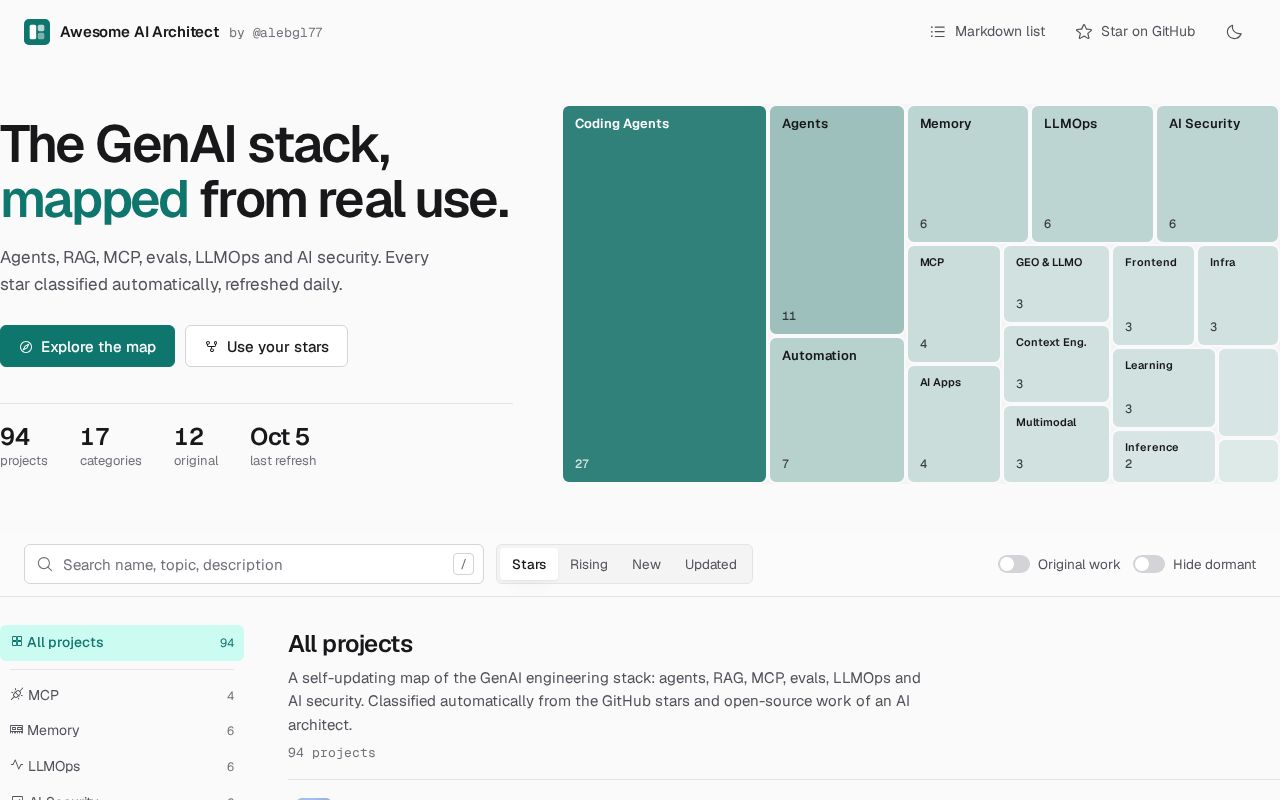Select the Updated sort tab
The height and width of the screenshot is (800, 1280).
(x=711, y=564)
